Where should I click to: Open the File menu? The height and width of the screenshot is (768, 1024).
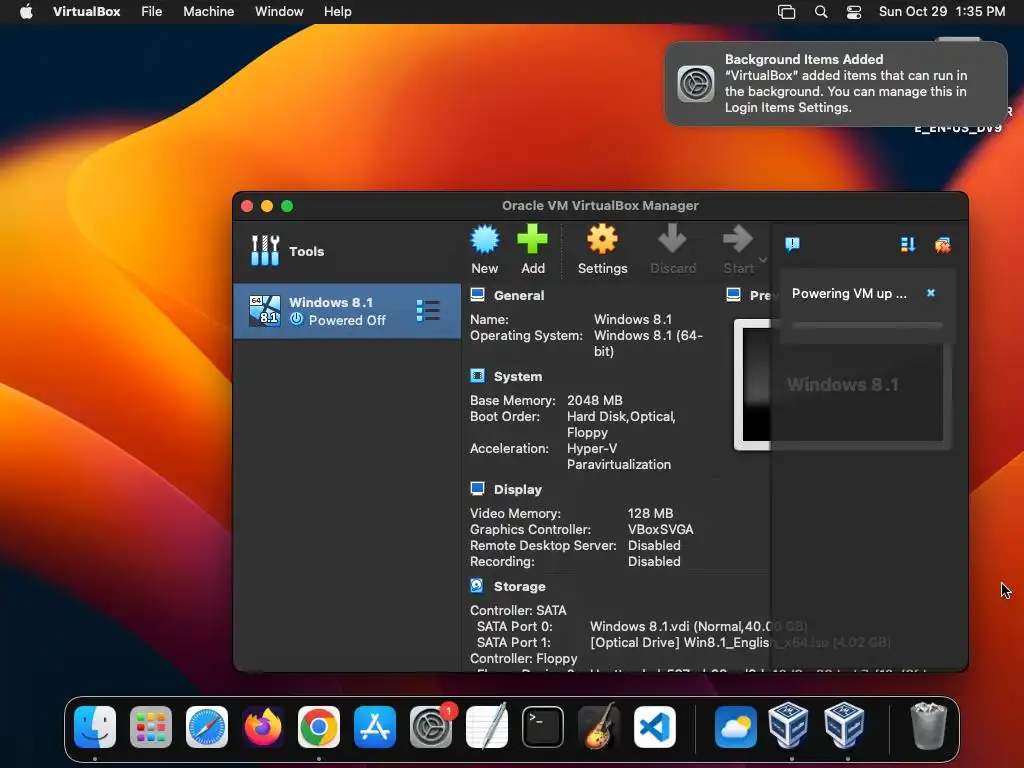[x=152, y=12]
